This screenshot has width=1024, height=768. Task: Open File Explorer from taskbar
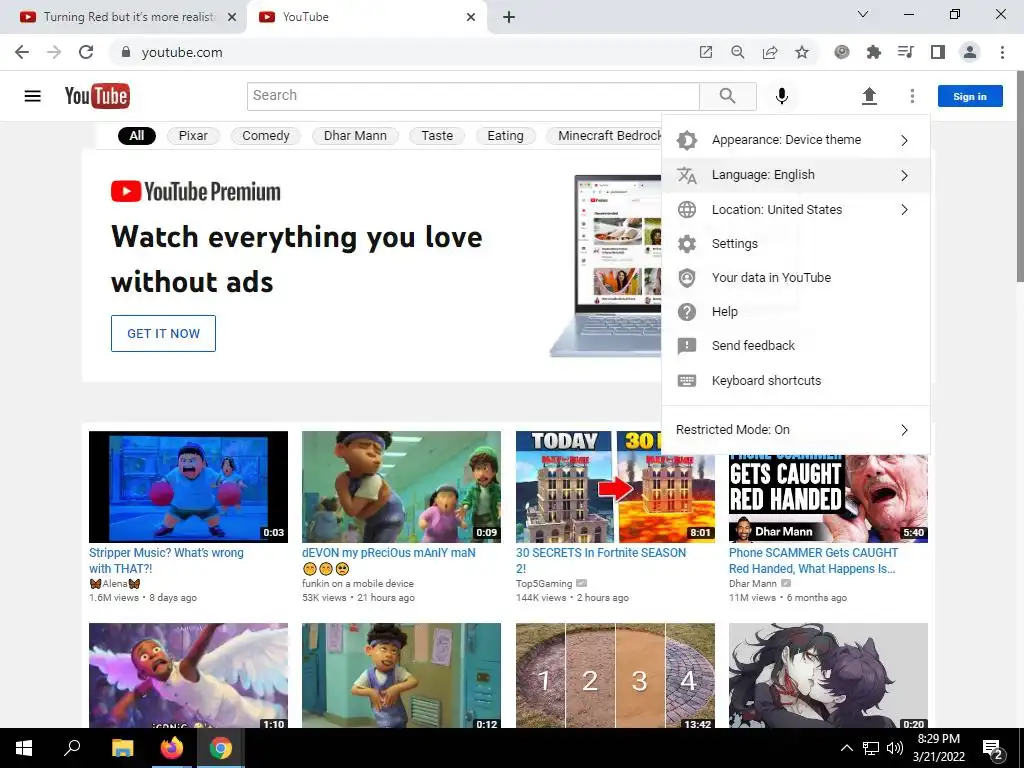coord(122,748)
